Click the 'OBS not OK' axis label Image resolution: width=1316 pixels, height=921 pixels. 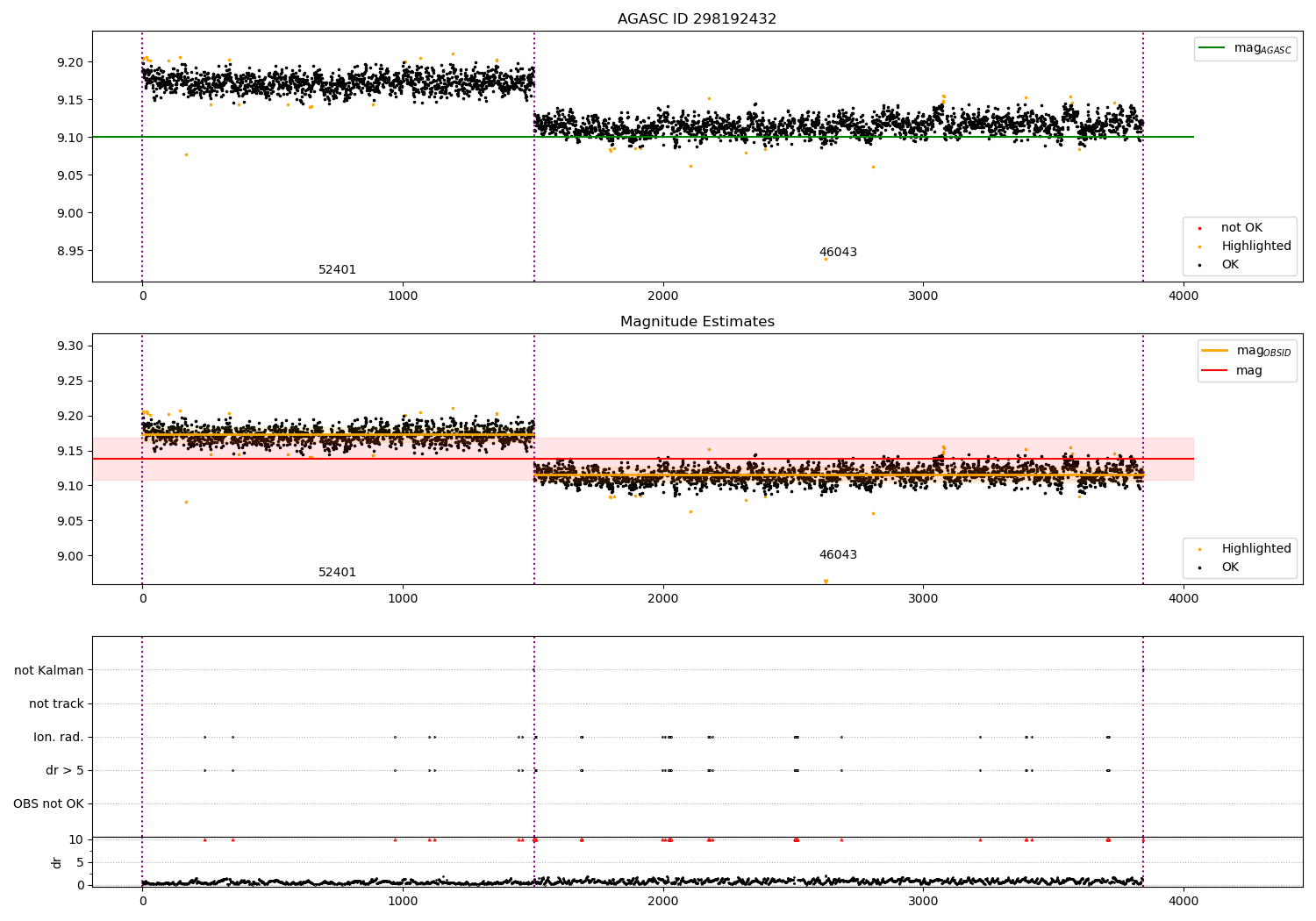click(x=48, y=804)
